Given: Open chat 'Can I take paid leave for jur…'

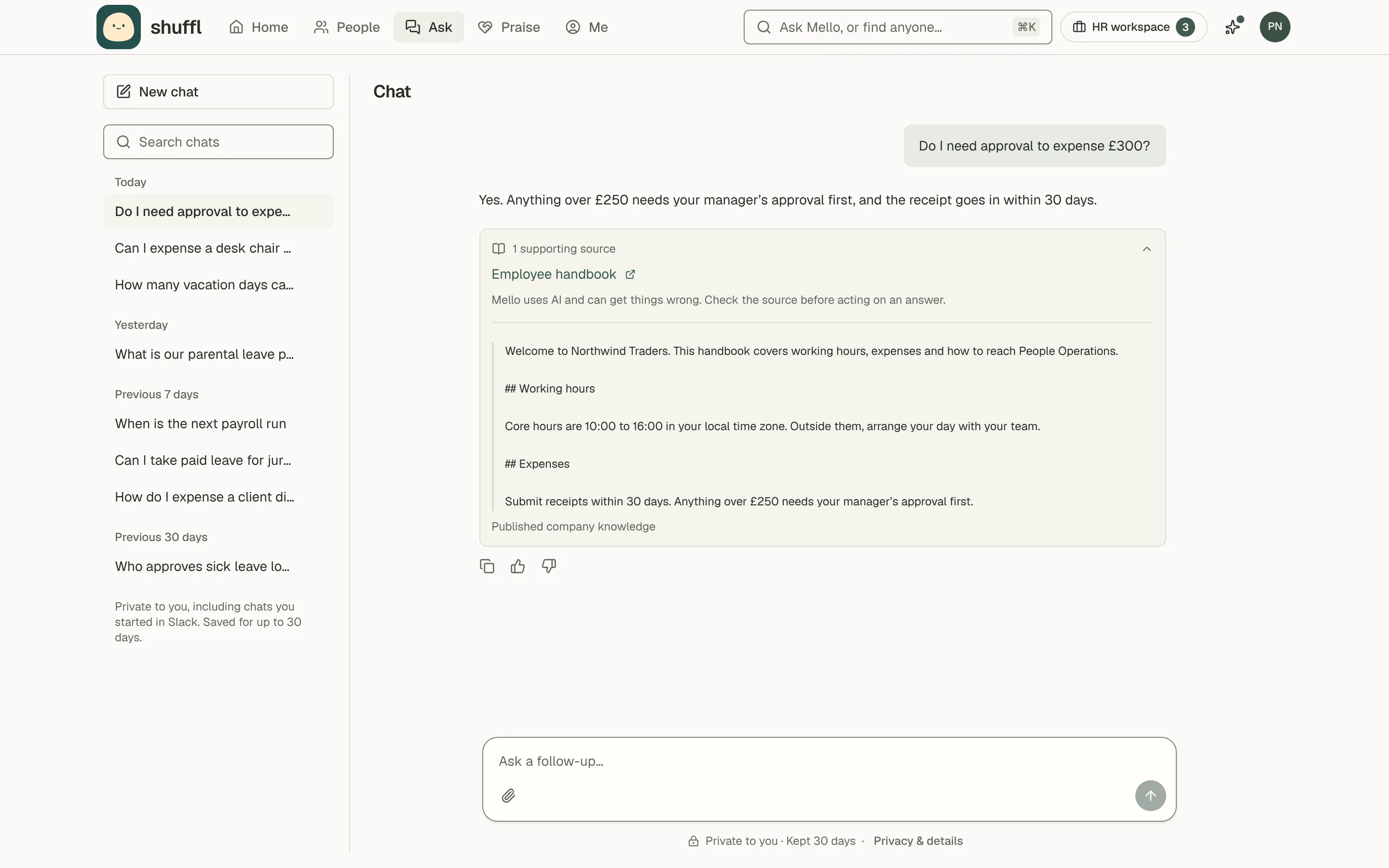Looking at the screenshot, I should click(x=218, y=461).
